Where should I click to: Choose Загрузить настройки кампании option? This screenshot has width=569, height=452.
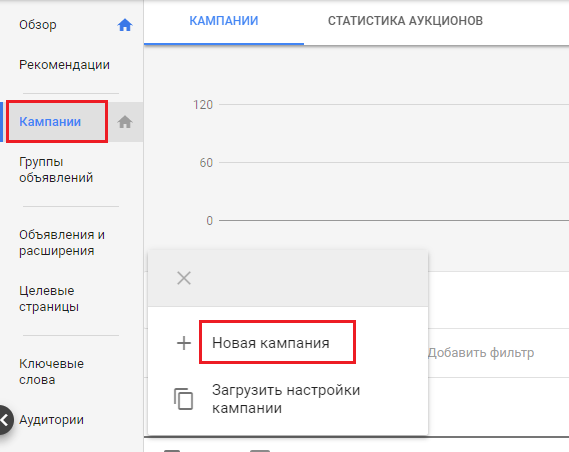click(286, 399)
